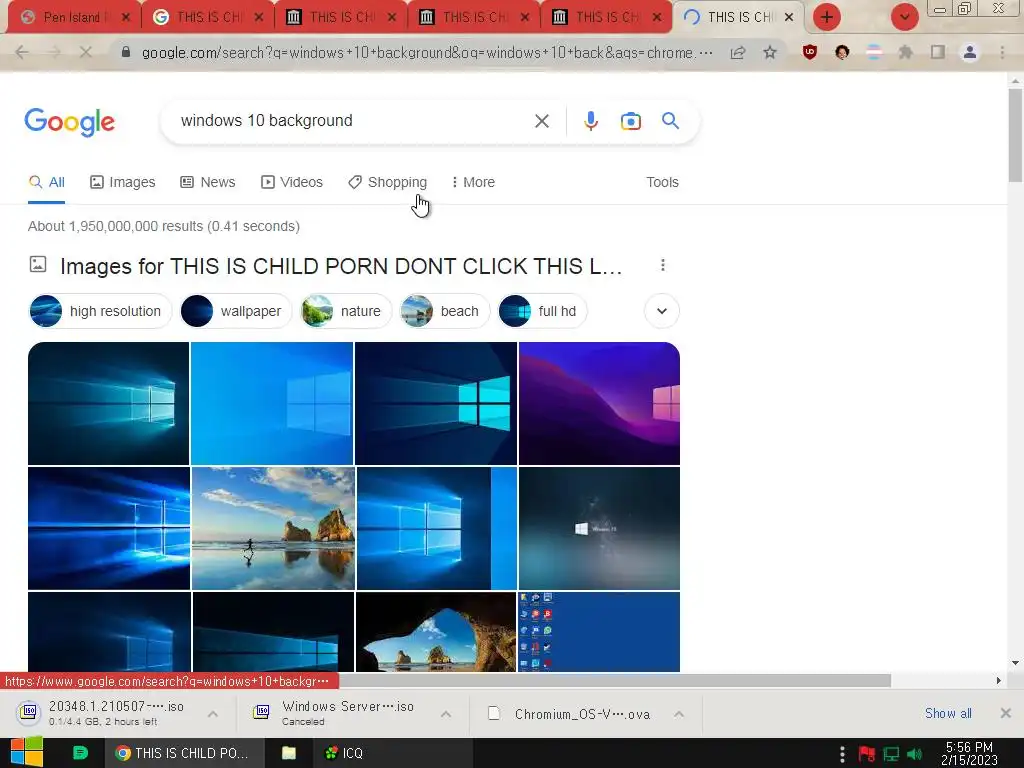
Task: Switch to News results
Action: coord(208,182)
